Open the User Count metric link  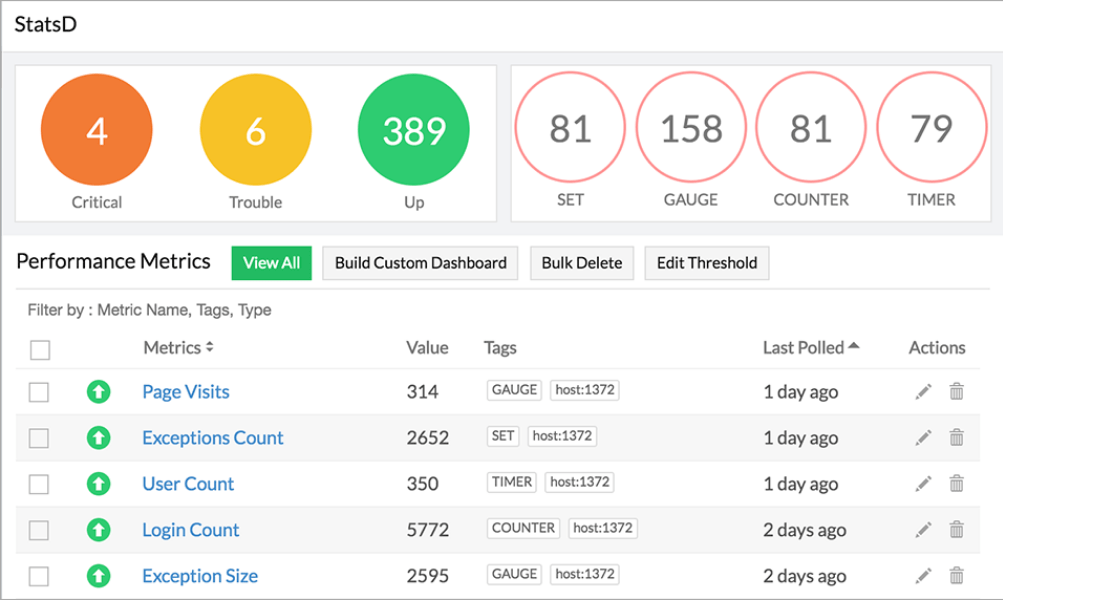click(188, 484)
